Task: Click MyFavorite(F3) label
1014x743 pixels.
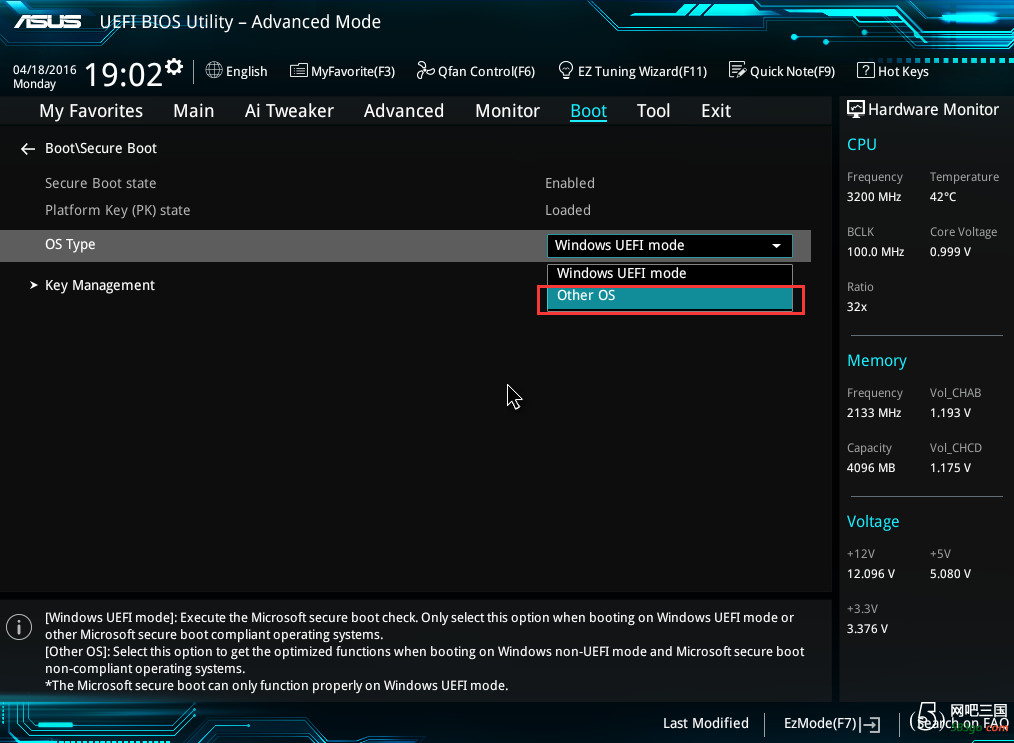Action: point(353,71)
